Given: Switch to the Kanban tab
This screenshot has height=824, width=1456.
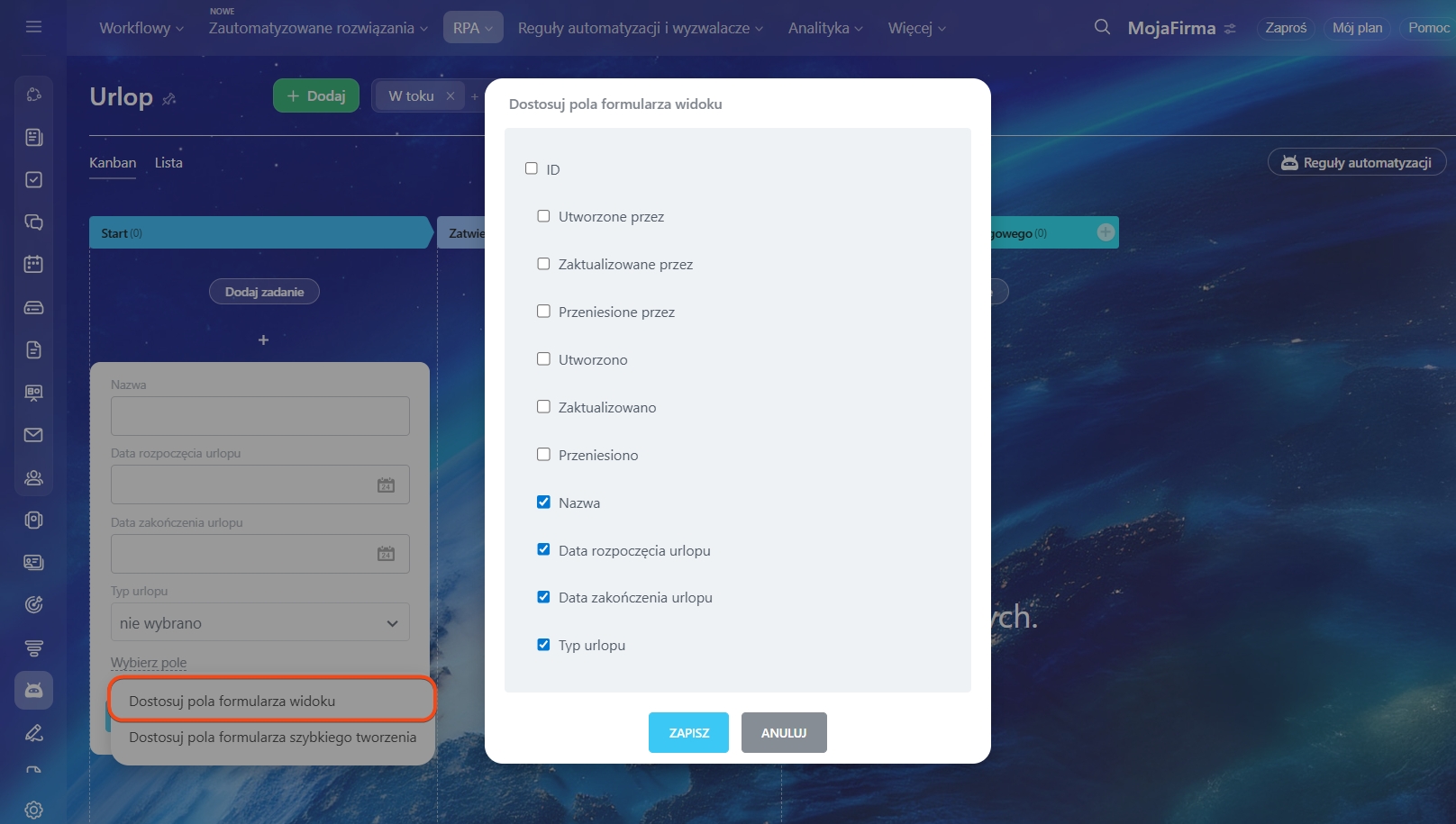Looking at the screenshot, I should point(113,163).
